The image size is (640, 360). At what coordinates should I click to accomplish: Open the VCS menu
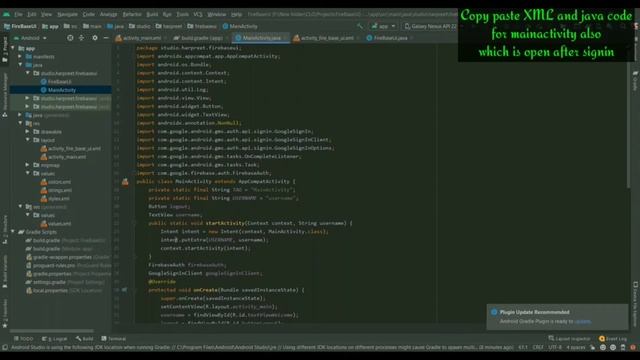tap(198, 14)
